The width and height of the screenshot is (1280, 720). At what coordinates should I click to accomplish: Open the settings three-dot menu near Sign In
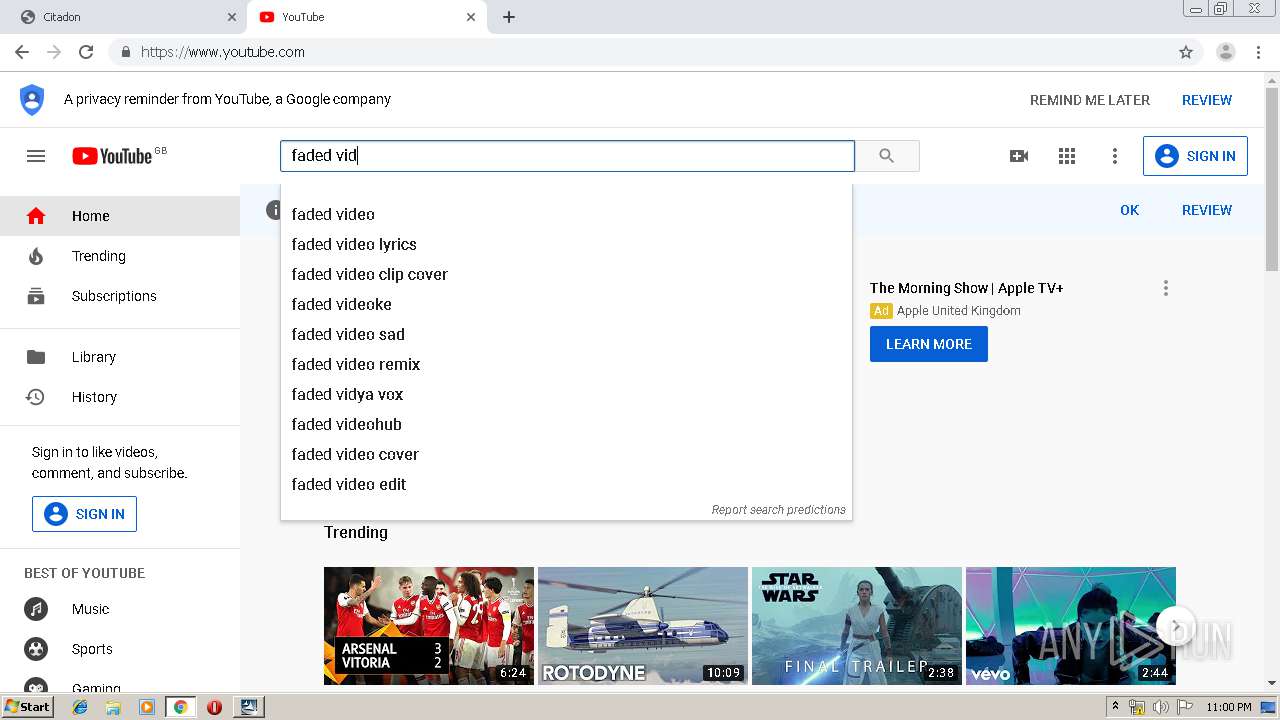coord(1115,156)
